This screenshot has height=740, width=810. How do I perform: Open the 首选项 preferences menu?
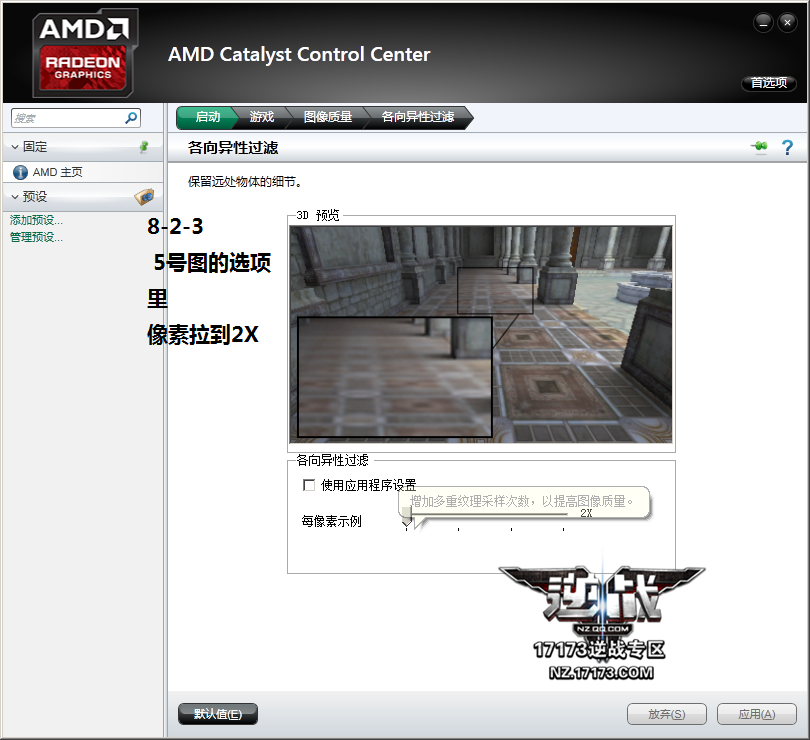pos(769,83)
